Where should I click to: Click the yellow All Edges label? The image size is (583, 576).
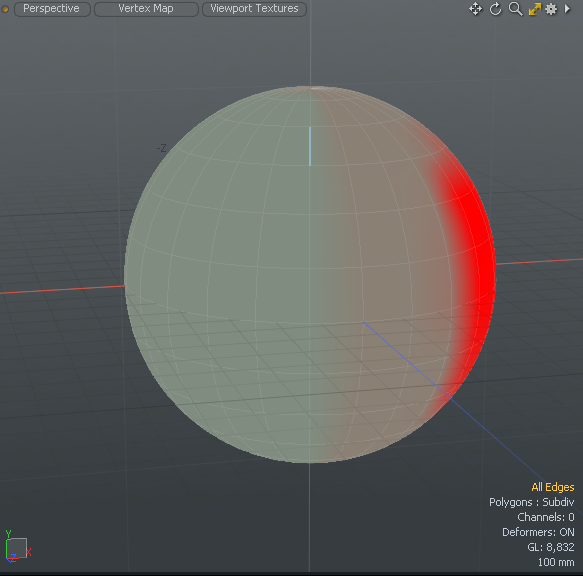click(x=553, y=487)
